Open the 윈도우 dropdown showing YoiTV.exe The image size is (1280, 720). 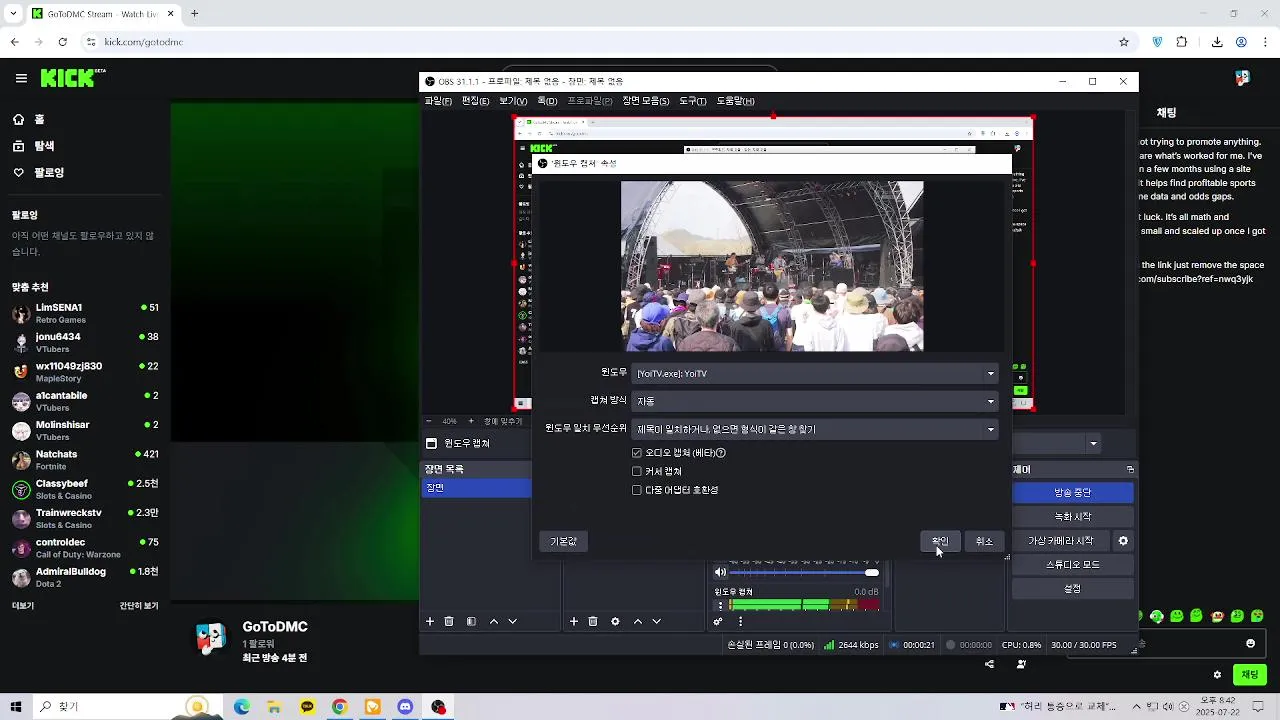(x=815, y=373)
